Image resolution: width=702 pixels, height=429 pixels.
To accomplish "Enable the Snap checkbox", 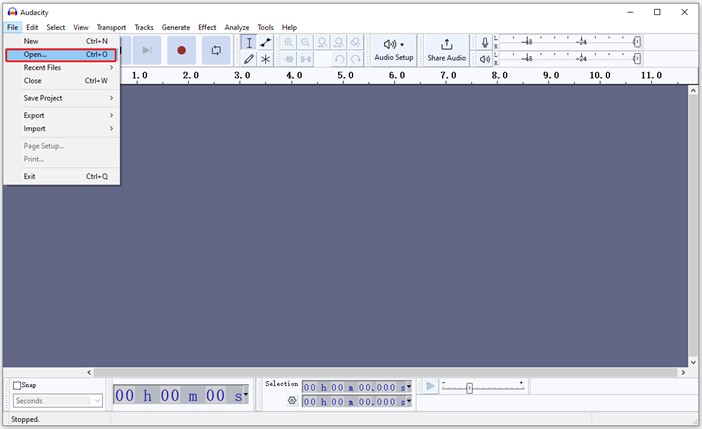I will coord(18,385).
